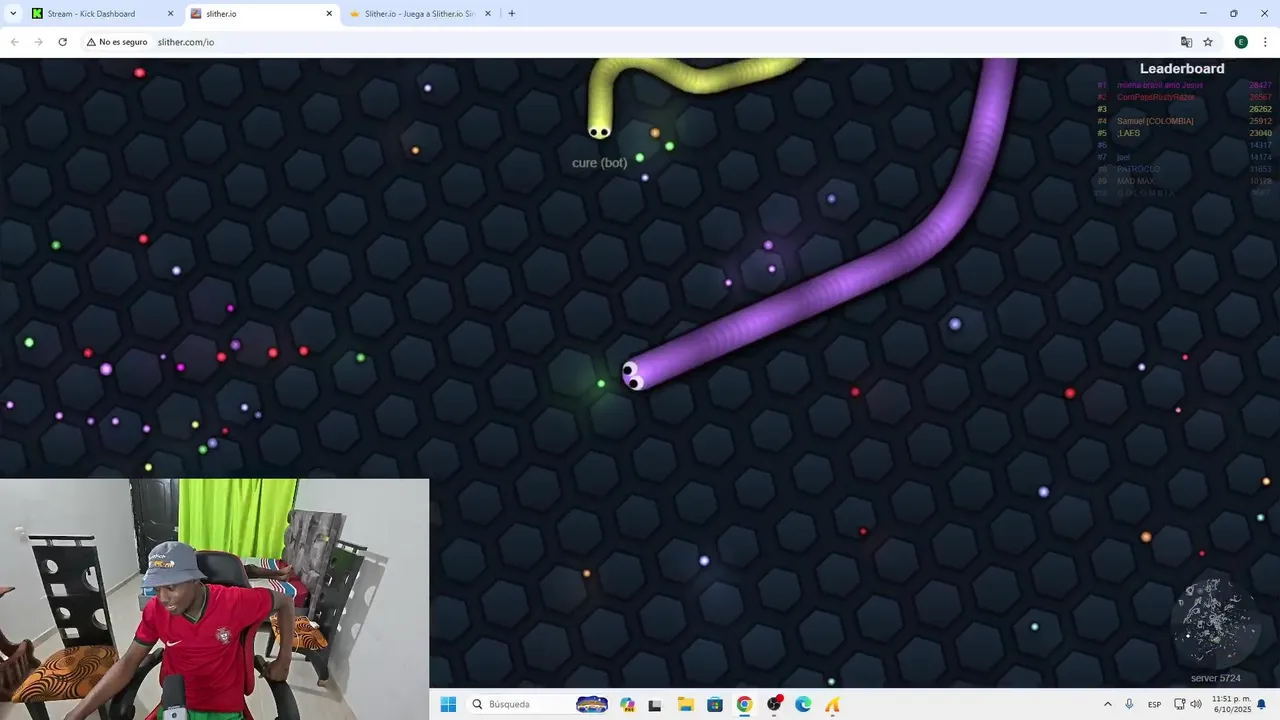Image resolution: width=1280 pixels, height=720 pixels.
Task: Open the clock showing 11:51 p. m.
Action: click(1232, 704)
